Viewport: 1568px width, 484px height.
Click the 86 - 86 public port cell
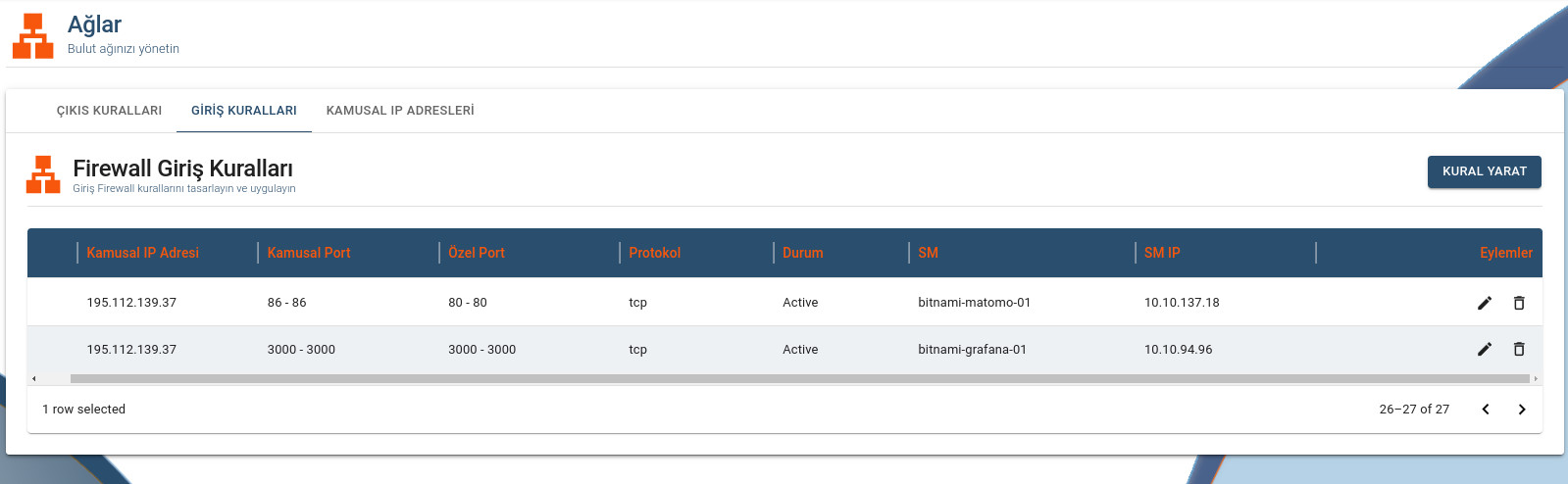click(x=287, y=303)
